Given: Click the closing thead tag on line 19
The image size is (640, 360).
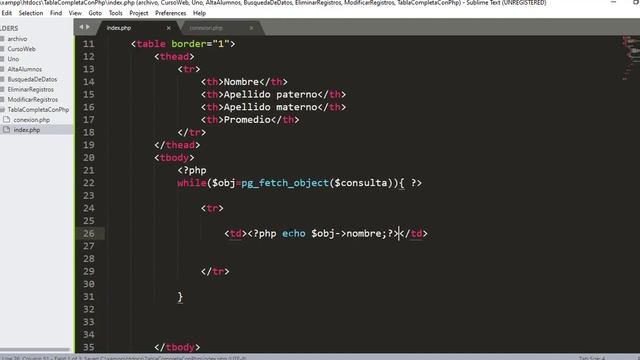Looking at the screenshot, I should [x=177, y=145].
